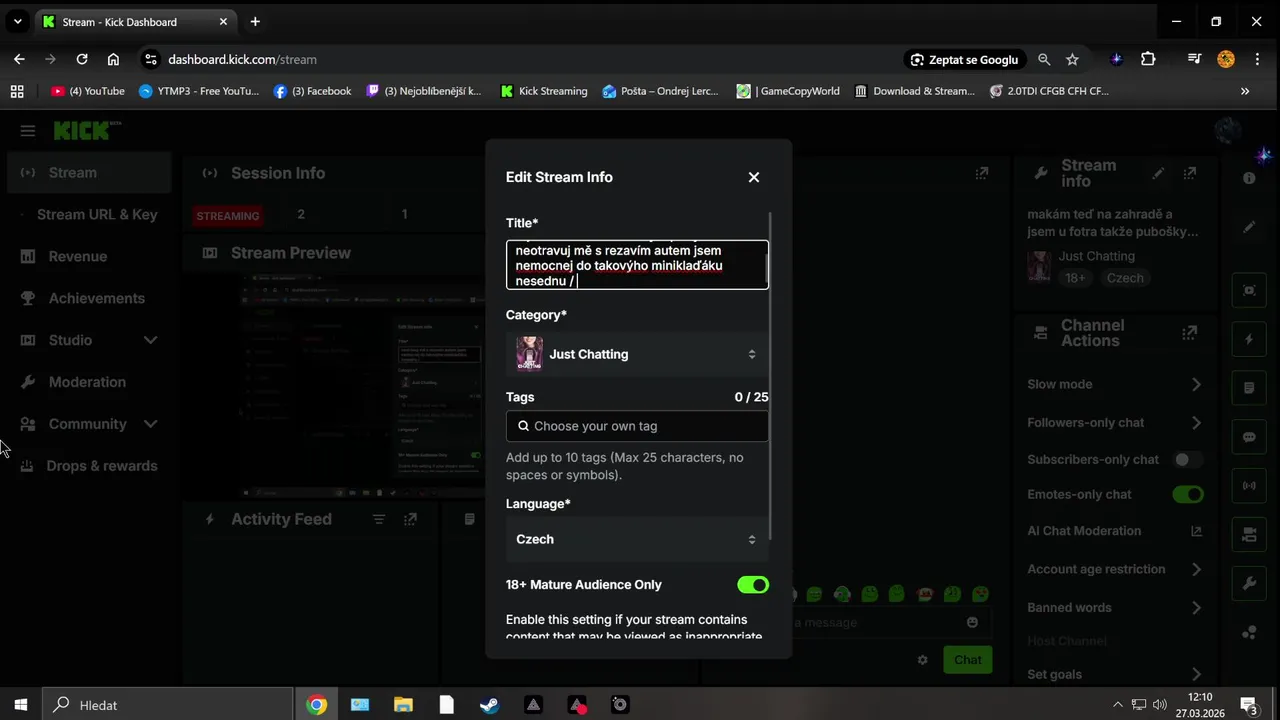This screenshot has width=1280, height=720.
Task: Open chat settings gear icon
Action: click(x=923, y=660)
